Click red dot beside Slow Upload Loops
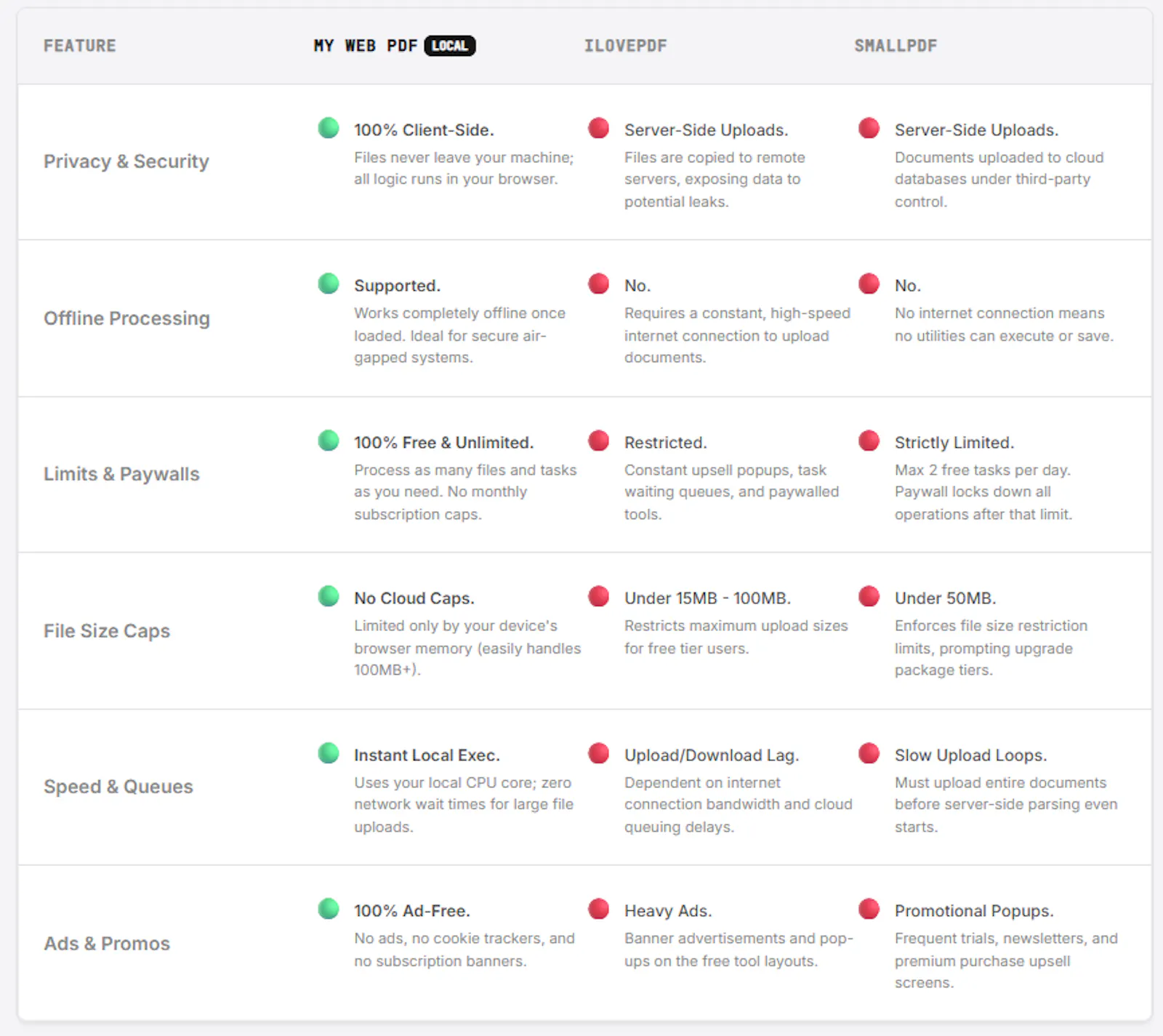 tap(869, 753)
